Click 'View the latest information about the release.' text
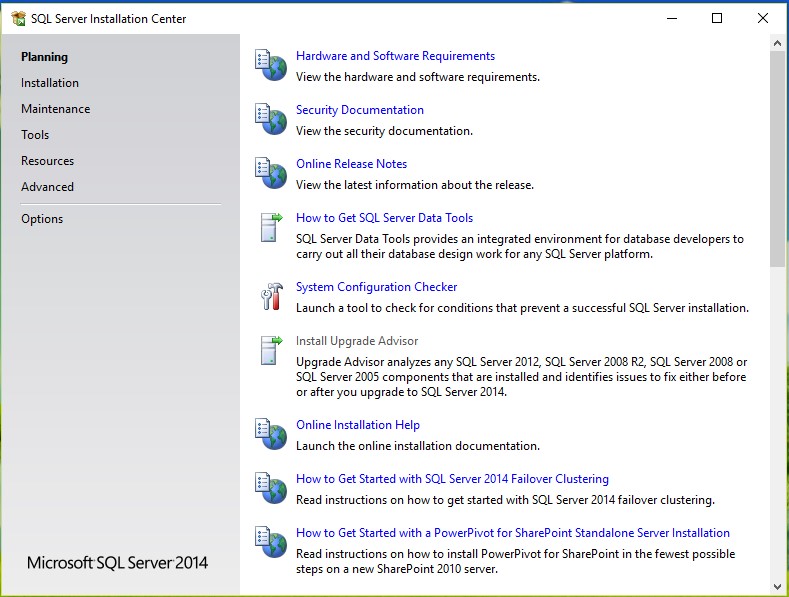This screenshot has height=597, width=789. click(x=415, y=185)
